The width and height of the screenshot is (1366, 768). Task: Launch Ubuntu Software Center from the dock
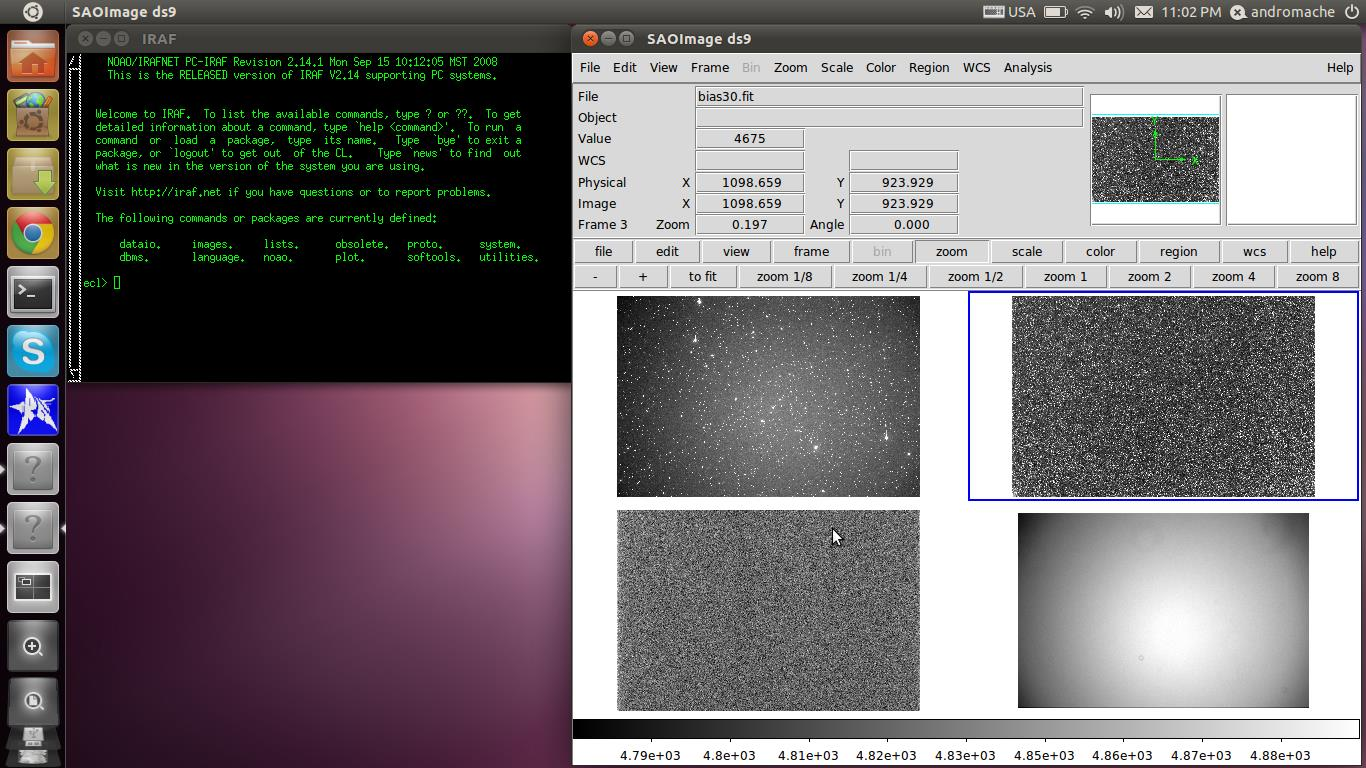(33, 115)
